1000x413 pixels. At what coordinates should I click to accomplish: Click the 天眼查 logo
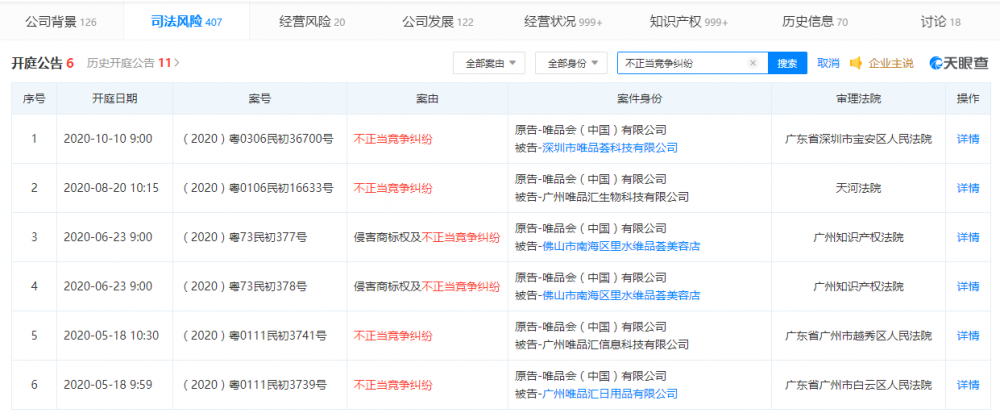[x=959, y=62]
